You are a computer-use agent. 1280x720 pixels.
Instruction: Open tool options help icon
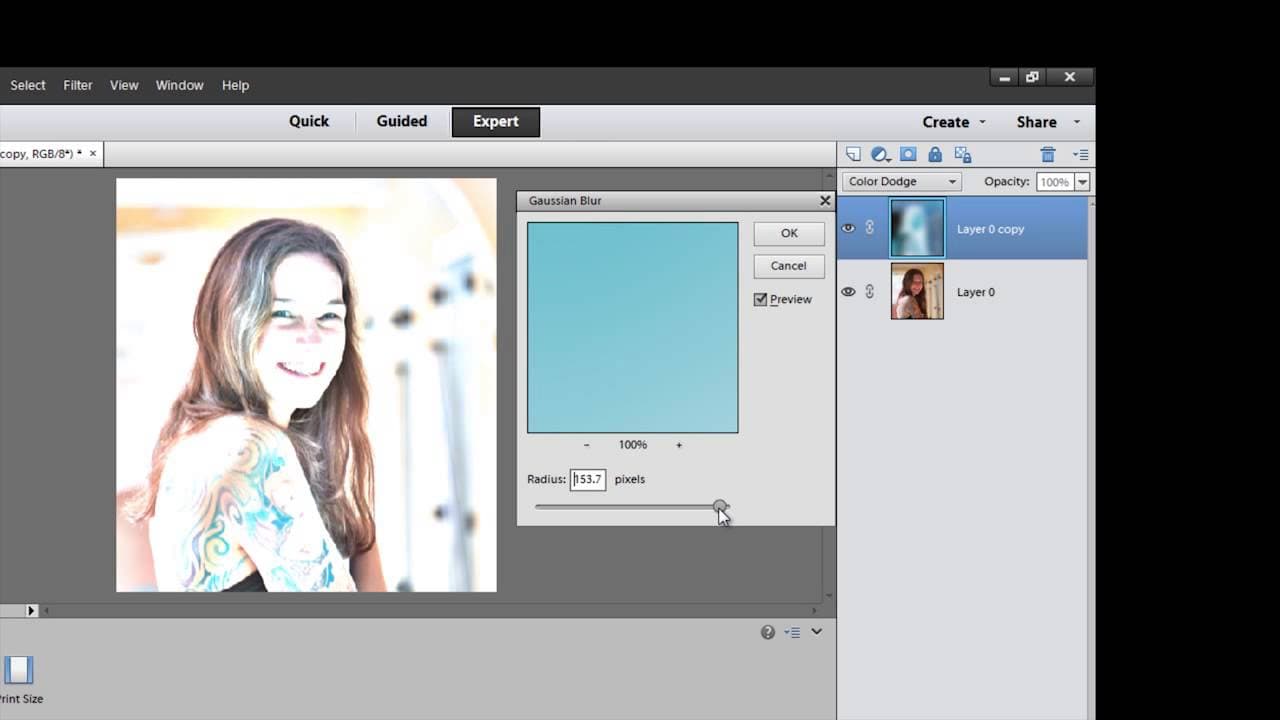pos(767,632)
